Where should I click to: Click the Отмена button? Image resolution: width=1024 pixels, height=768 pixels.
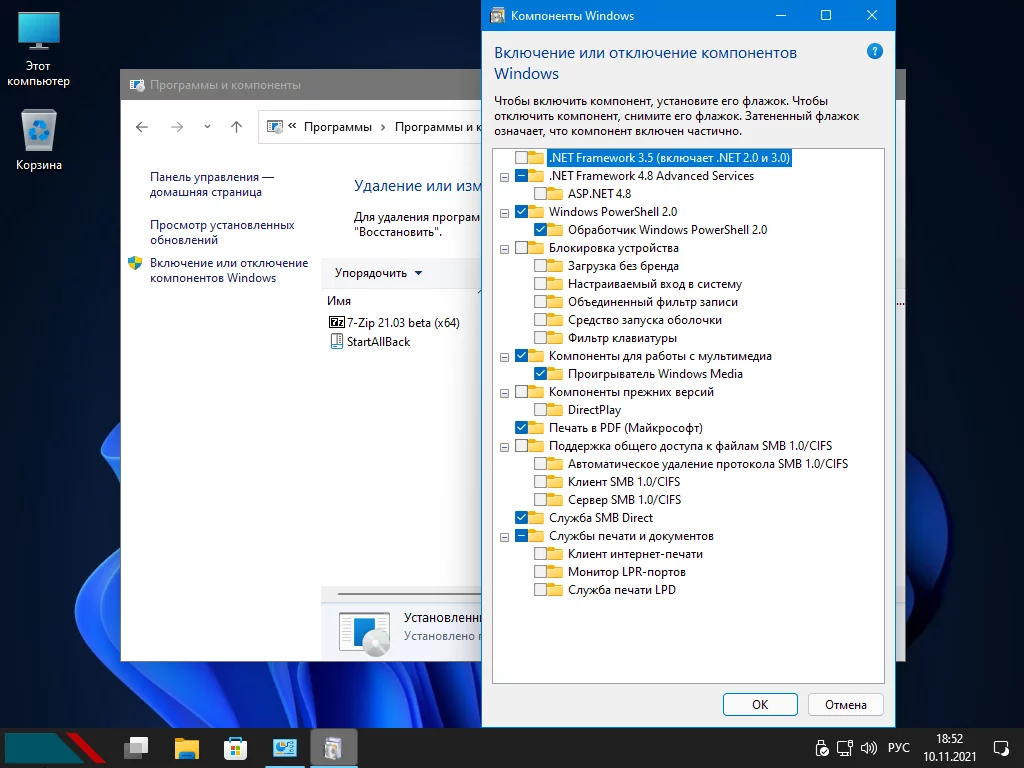click(x=845, y=705)
